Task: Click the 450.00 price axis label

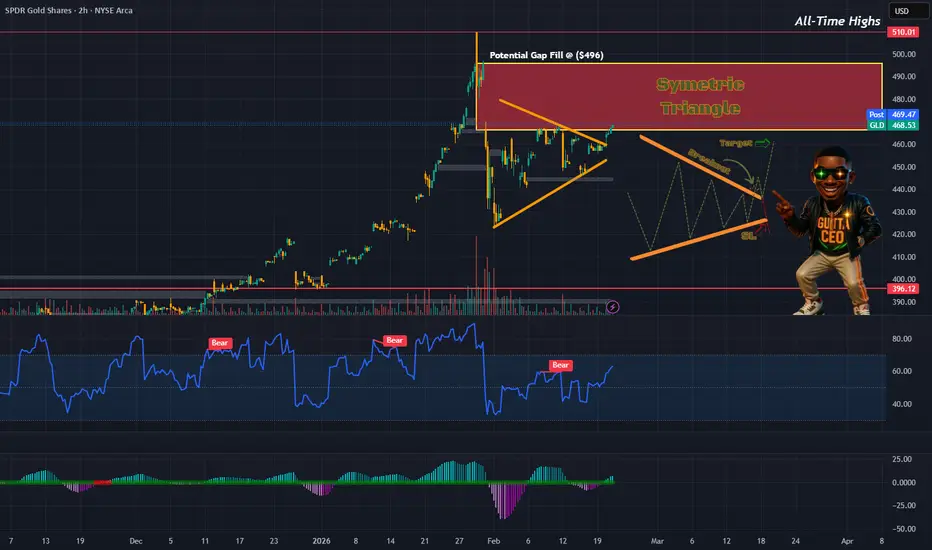Action: click(x=903, y=167)
